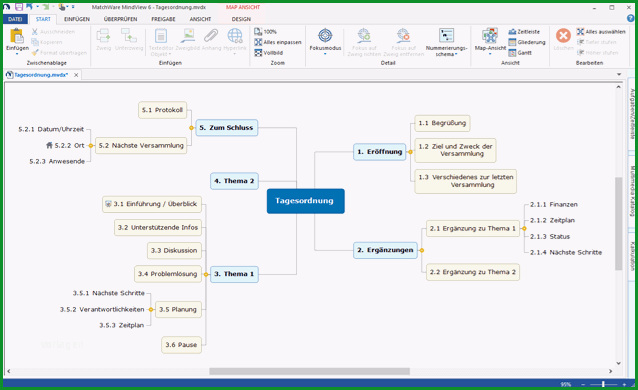The width and height of the screenshot is (638, 390).
Task: Click Fokus auf Zweig entfernen icon
Action: (x=403, y=35)
